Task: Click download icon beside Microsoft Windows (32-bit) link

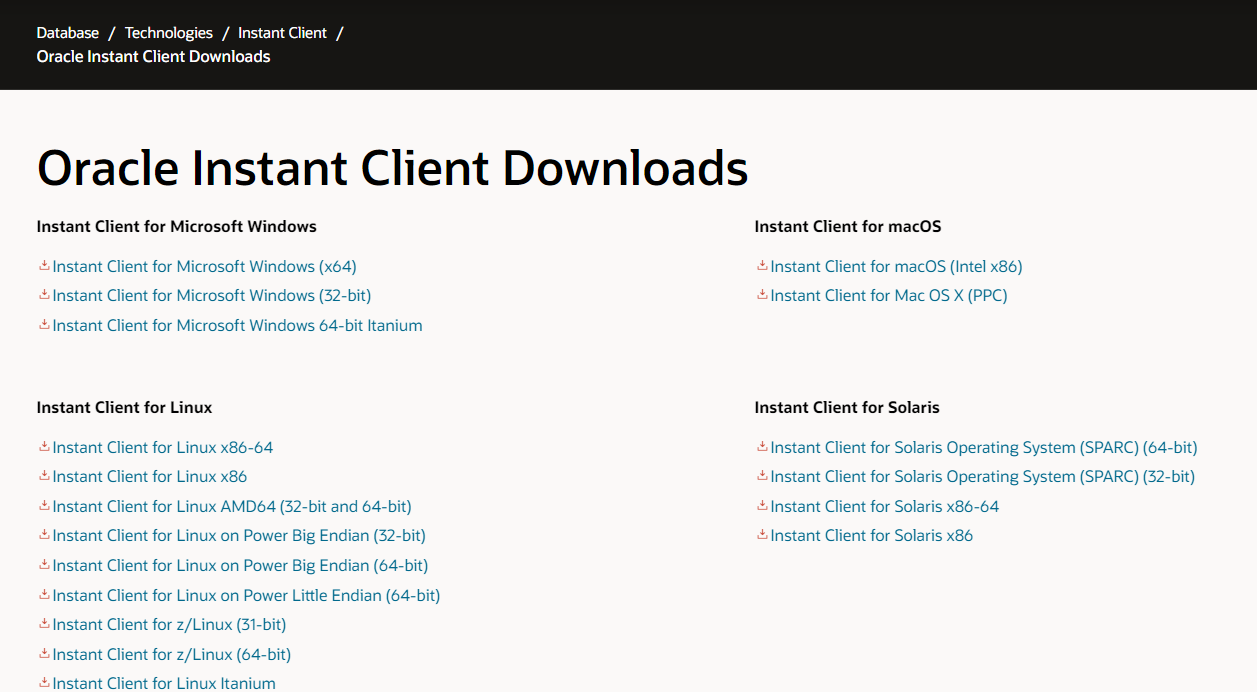Action: pos(44,295)
